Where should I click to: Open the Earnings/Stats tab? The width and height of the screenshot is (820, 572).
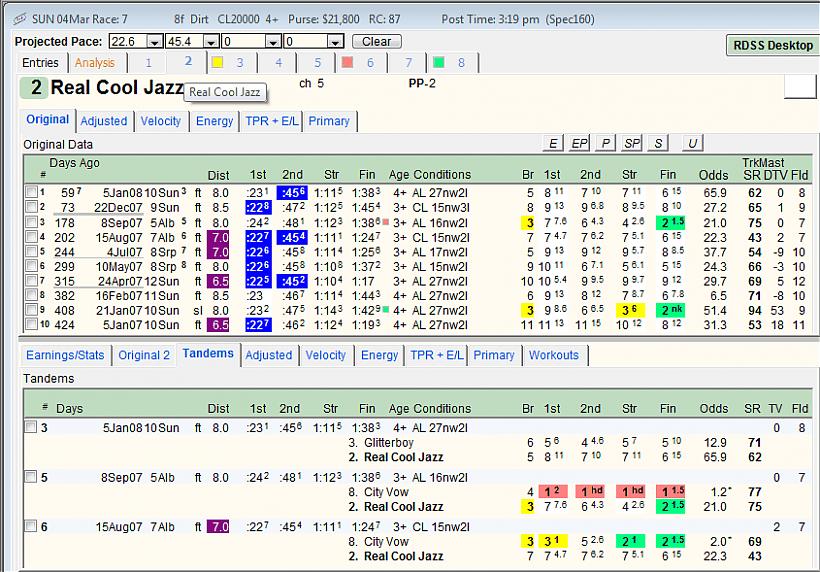pos(65,355)
